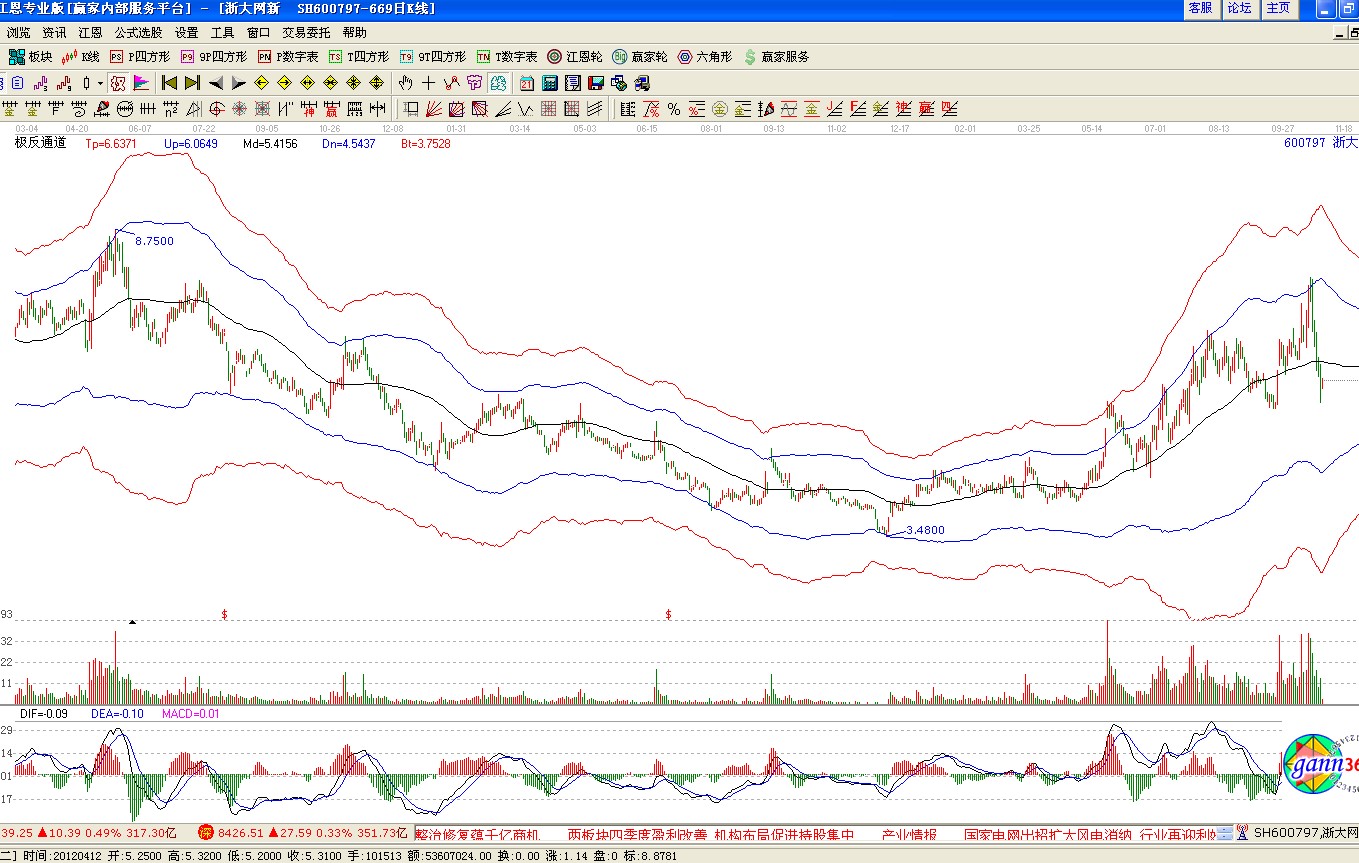Viewport: 1359px width, 863px height.
Task: Click the 8.7500 price high label
Action: tap(154, 241)
